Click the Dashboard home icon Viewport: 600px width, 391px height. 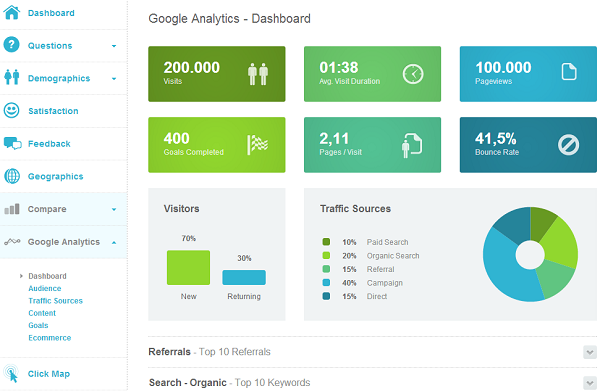pyautogui.click(x=11, y=12)
